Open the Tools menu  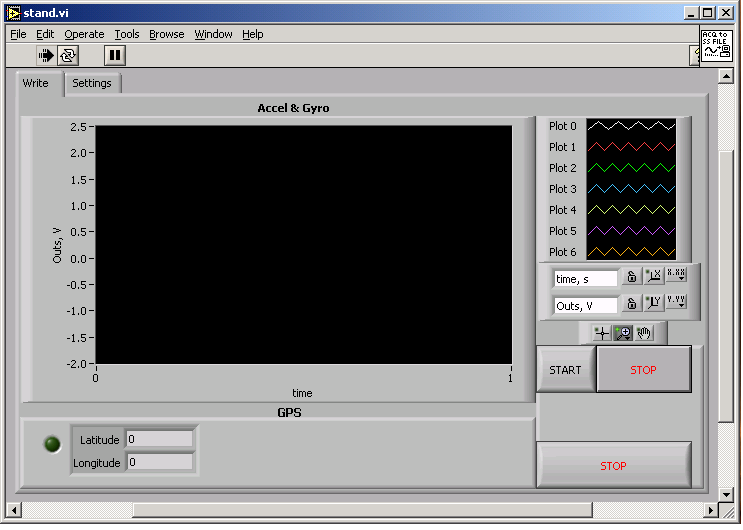tap(127, 34)
